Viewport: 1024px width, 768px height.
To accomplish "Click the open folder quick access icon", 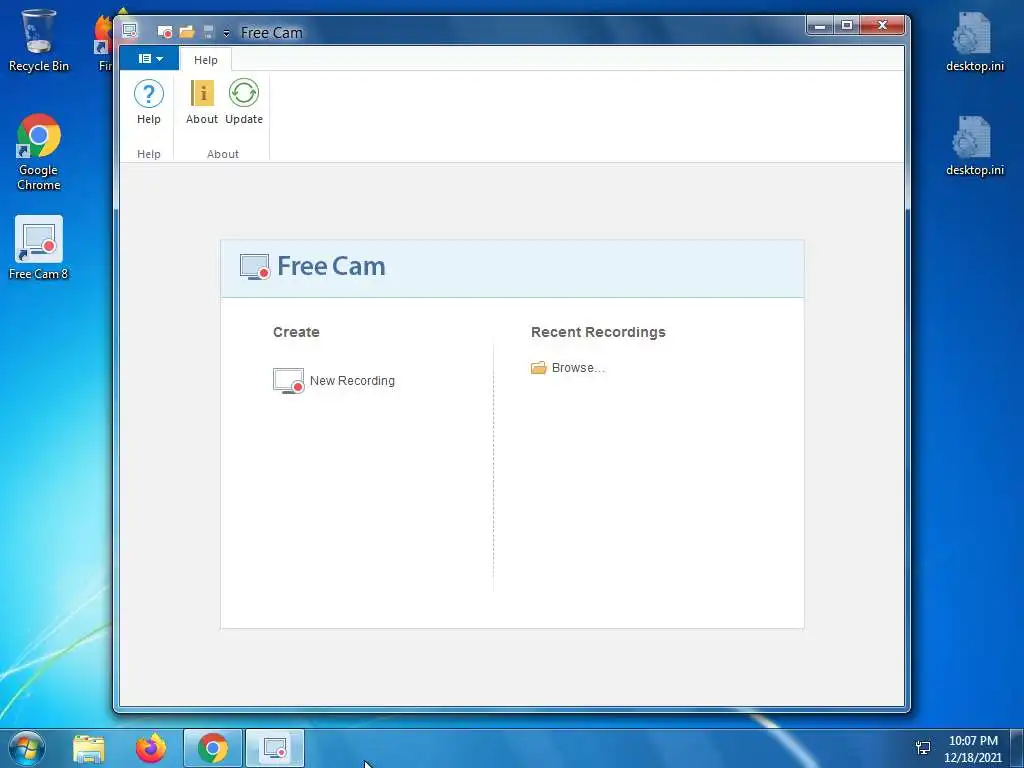I will pos(187,32).
